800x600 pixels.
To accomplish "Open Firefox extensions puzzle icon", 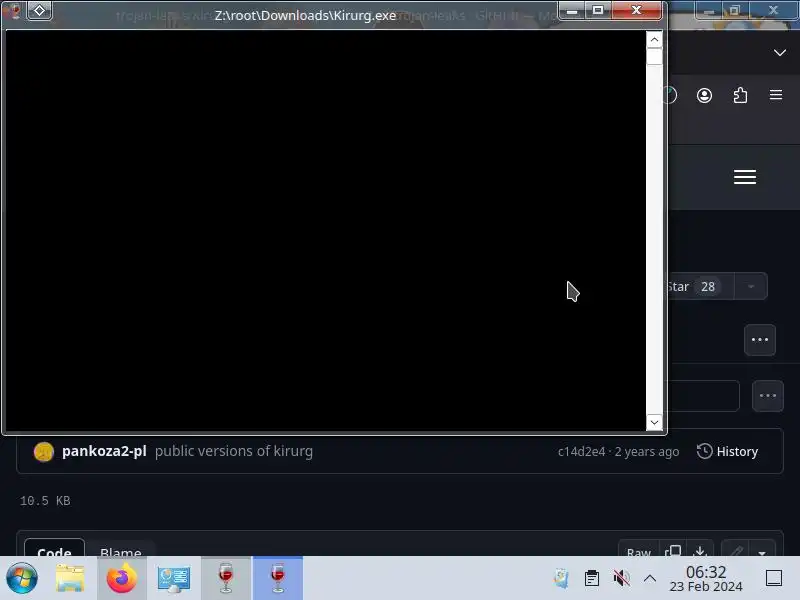I will (x=740, y=95).
